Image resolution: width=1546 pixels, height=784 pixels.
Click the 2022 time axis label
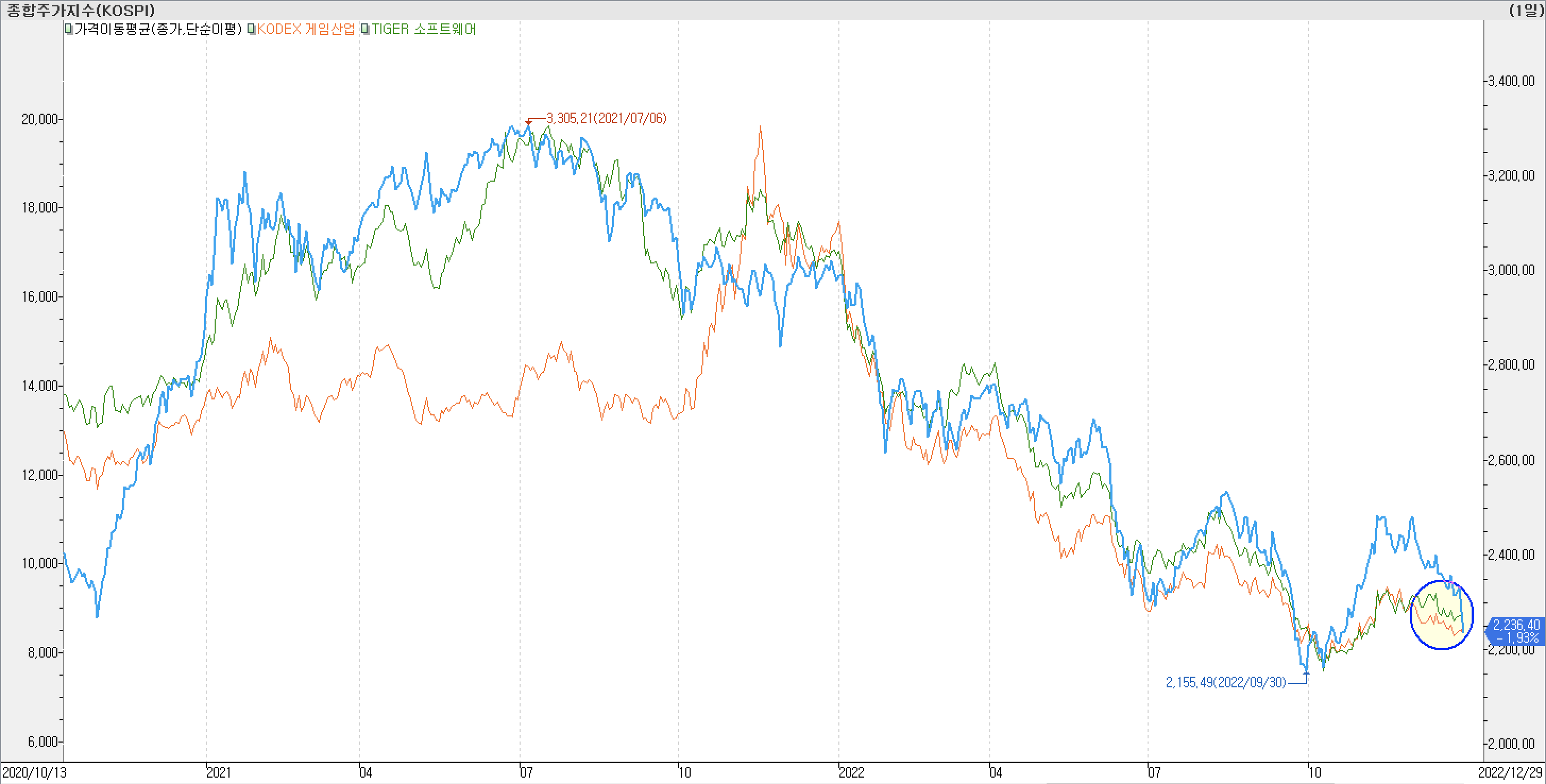click(x=851, y=772)
